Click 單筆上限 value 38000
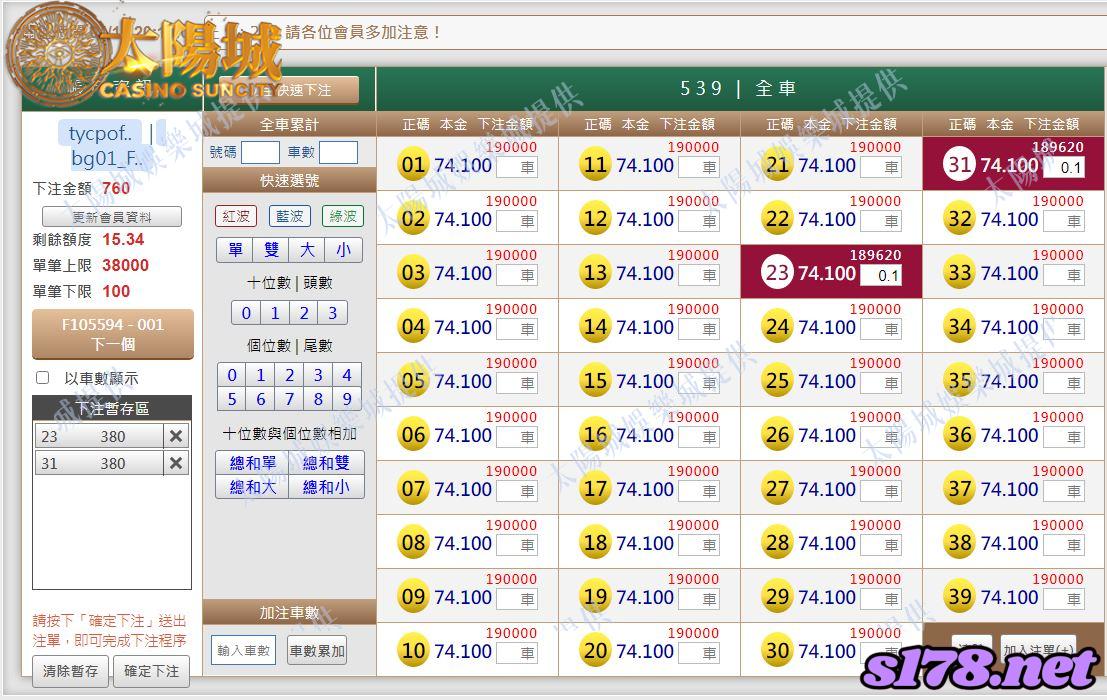 [125, 265]
